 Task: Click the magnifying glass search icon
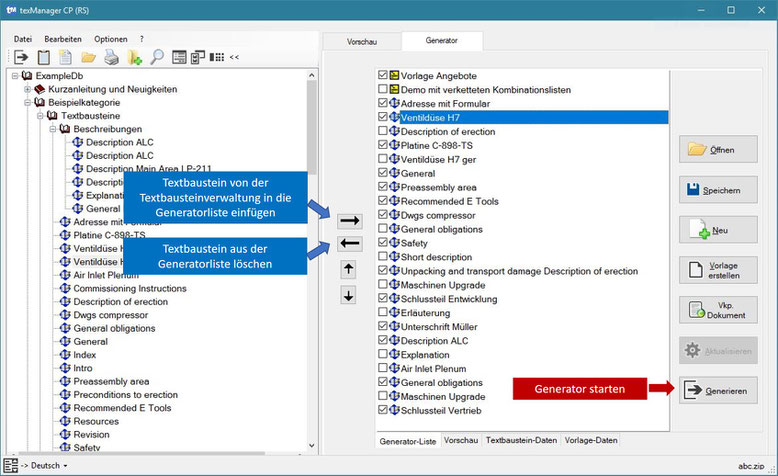pos(157,57)
